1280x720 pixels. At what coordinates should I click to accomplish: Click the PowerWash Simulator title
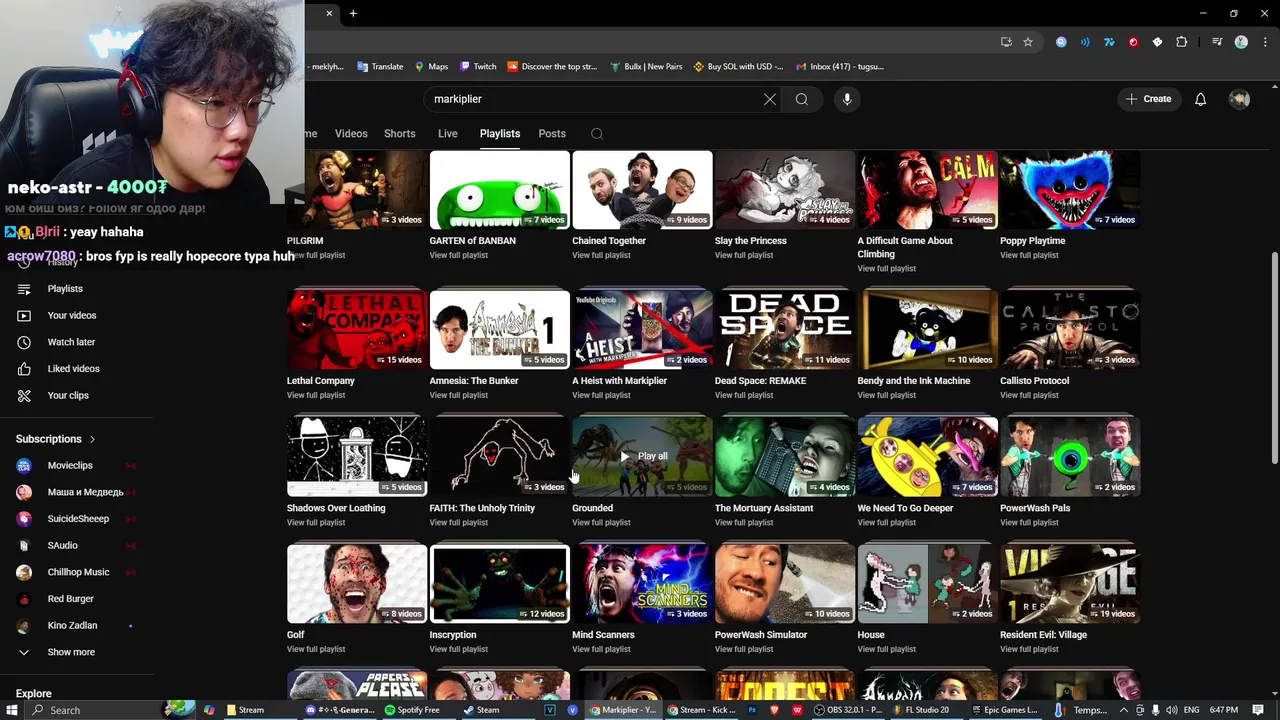(761, 635)
